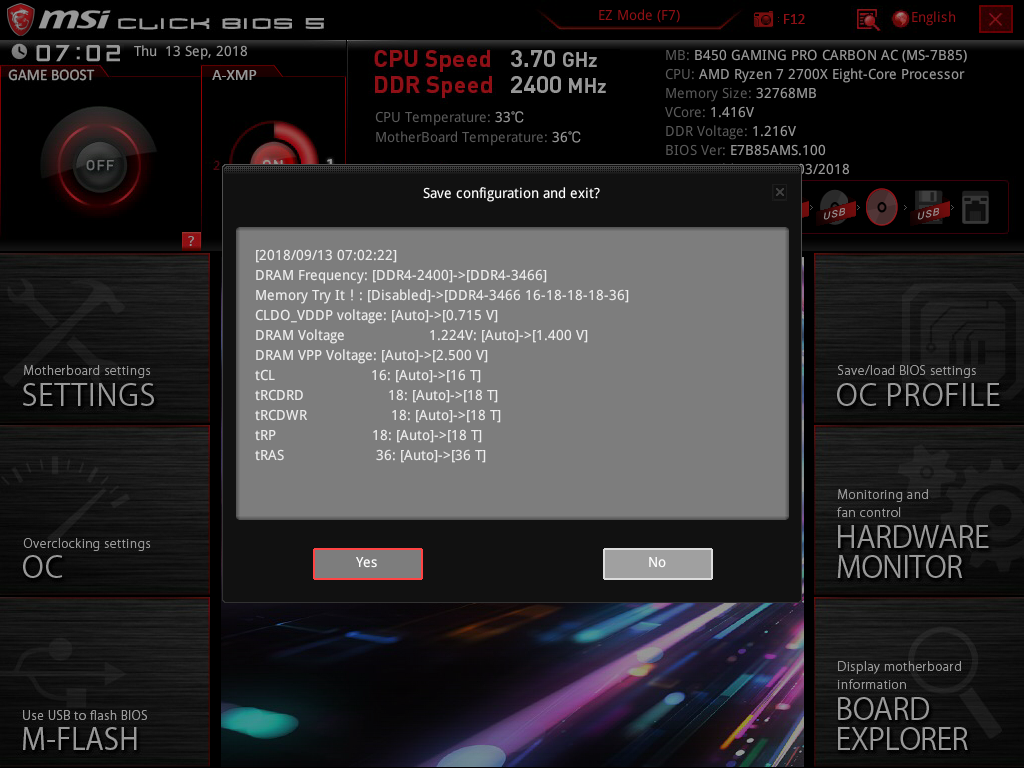Confirm save with the Yes button
Viewport: 1024px width, 768px height.
point(368,564)
